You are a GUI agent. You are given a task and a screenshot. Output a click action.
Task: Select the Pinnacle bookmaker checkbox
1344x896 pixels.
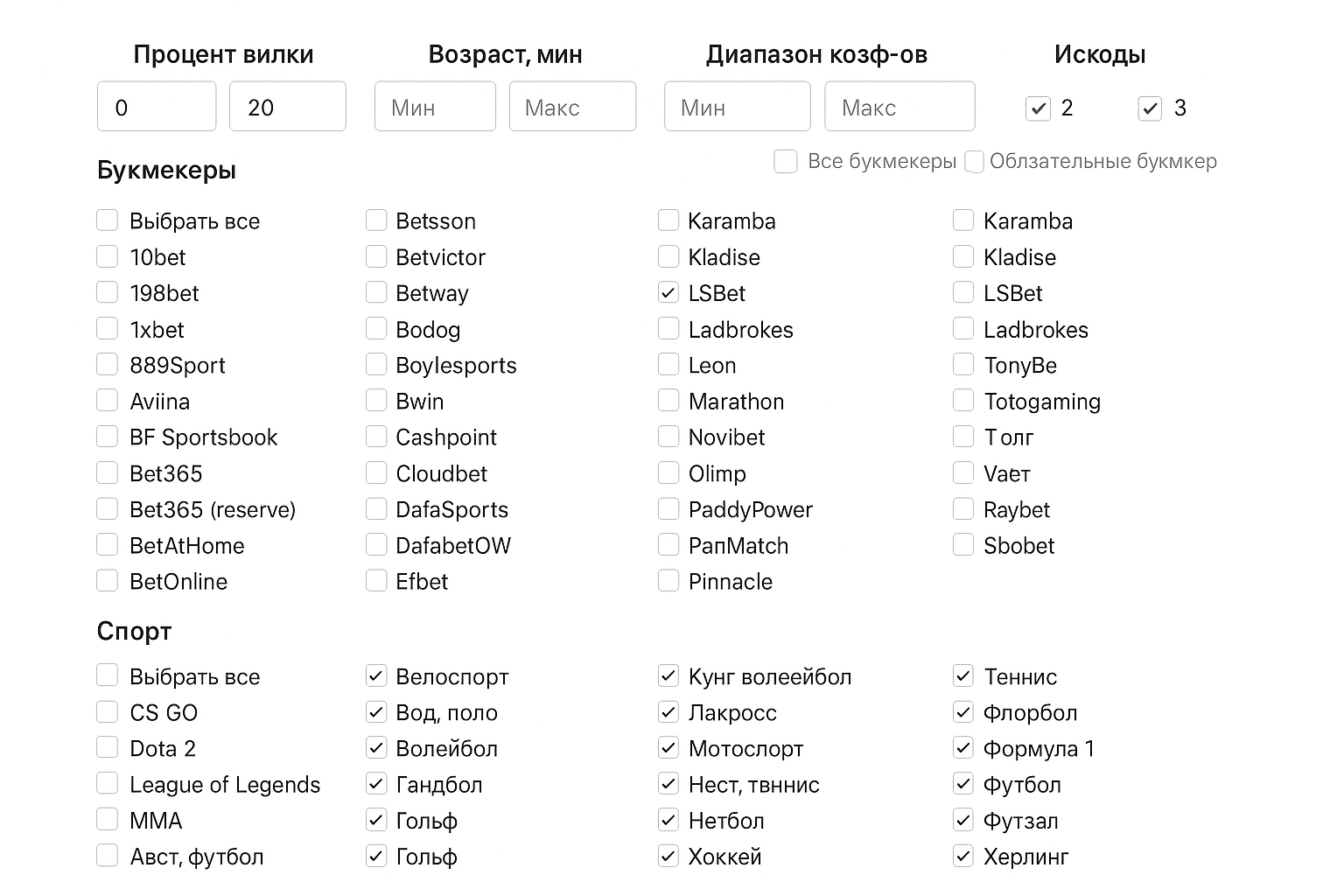(x=668, y=581)
